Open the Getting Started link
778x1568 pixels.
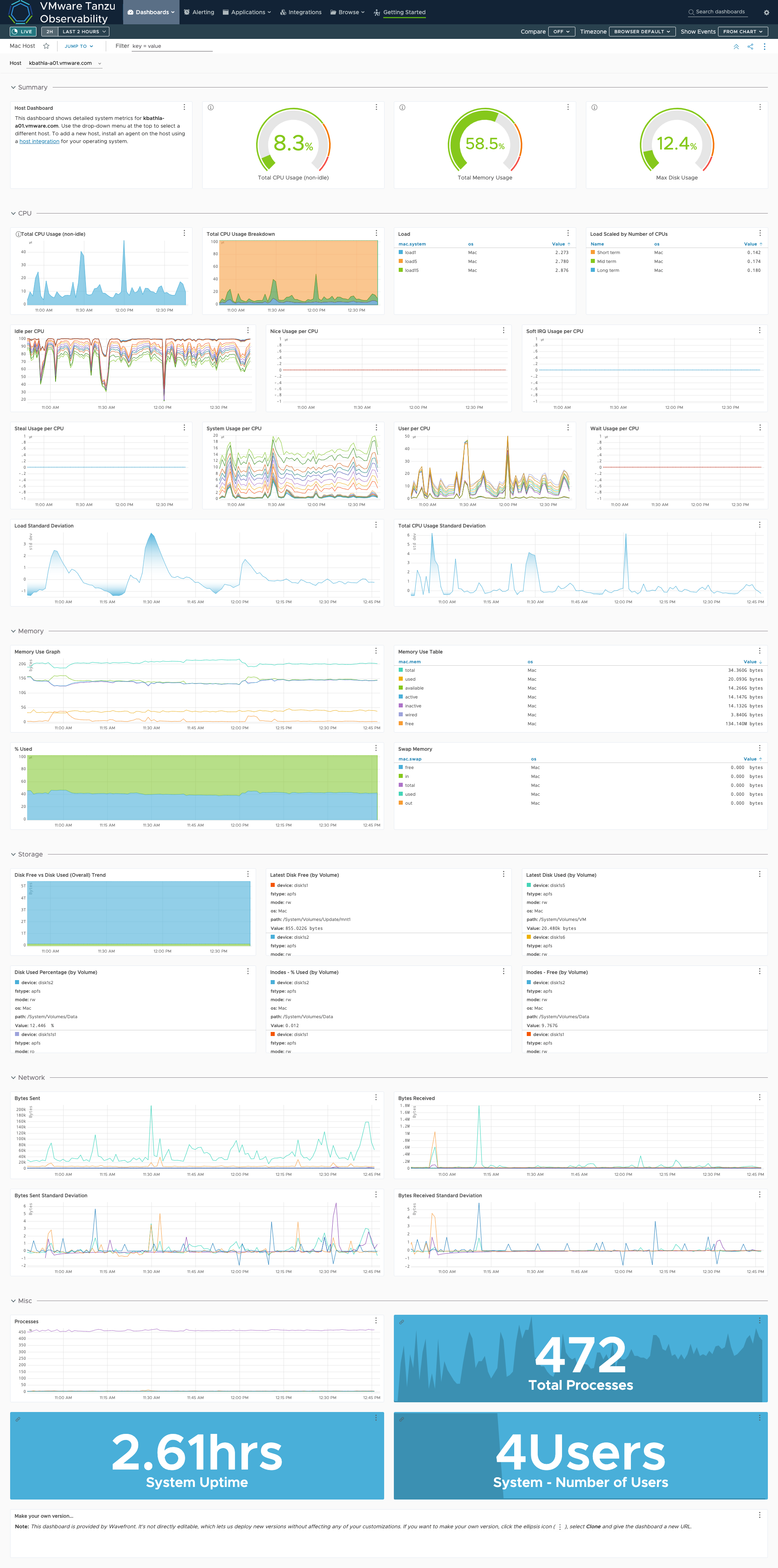coord(400,12)
